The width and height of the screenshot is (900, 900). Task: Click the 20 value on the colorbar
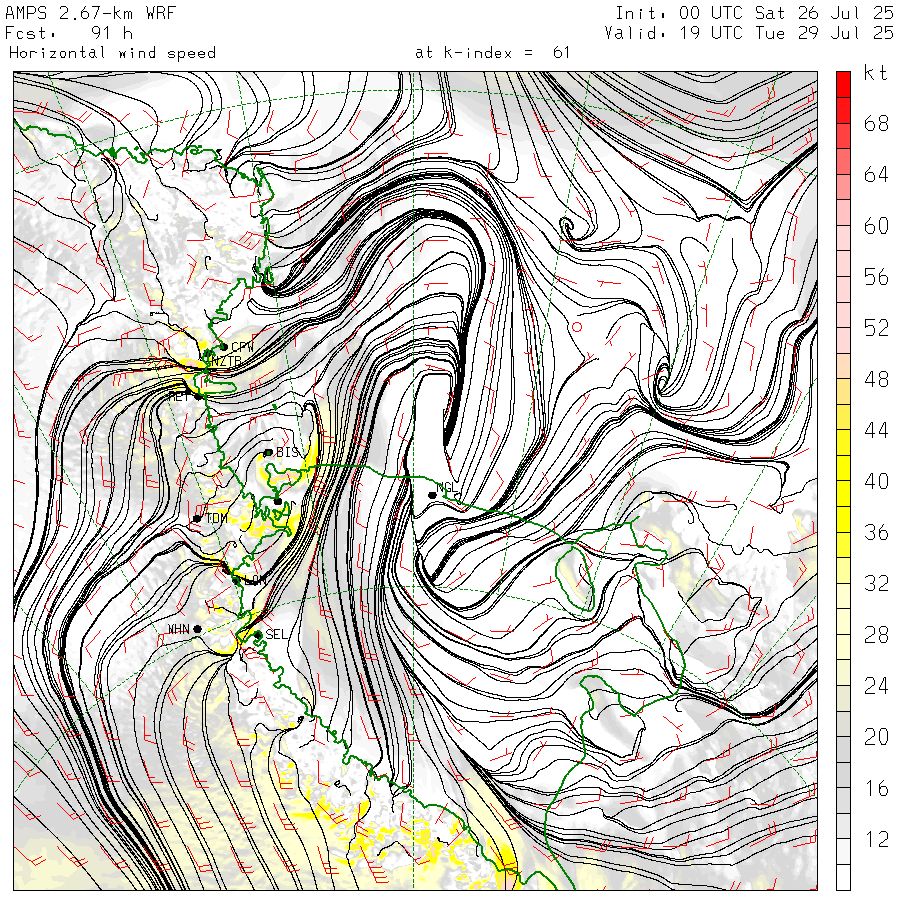(876, 737)
